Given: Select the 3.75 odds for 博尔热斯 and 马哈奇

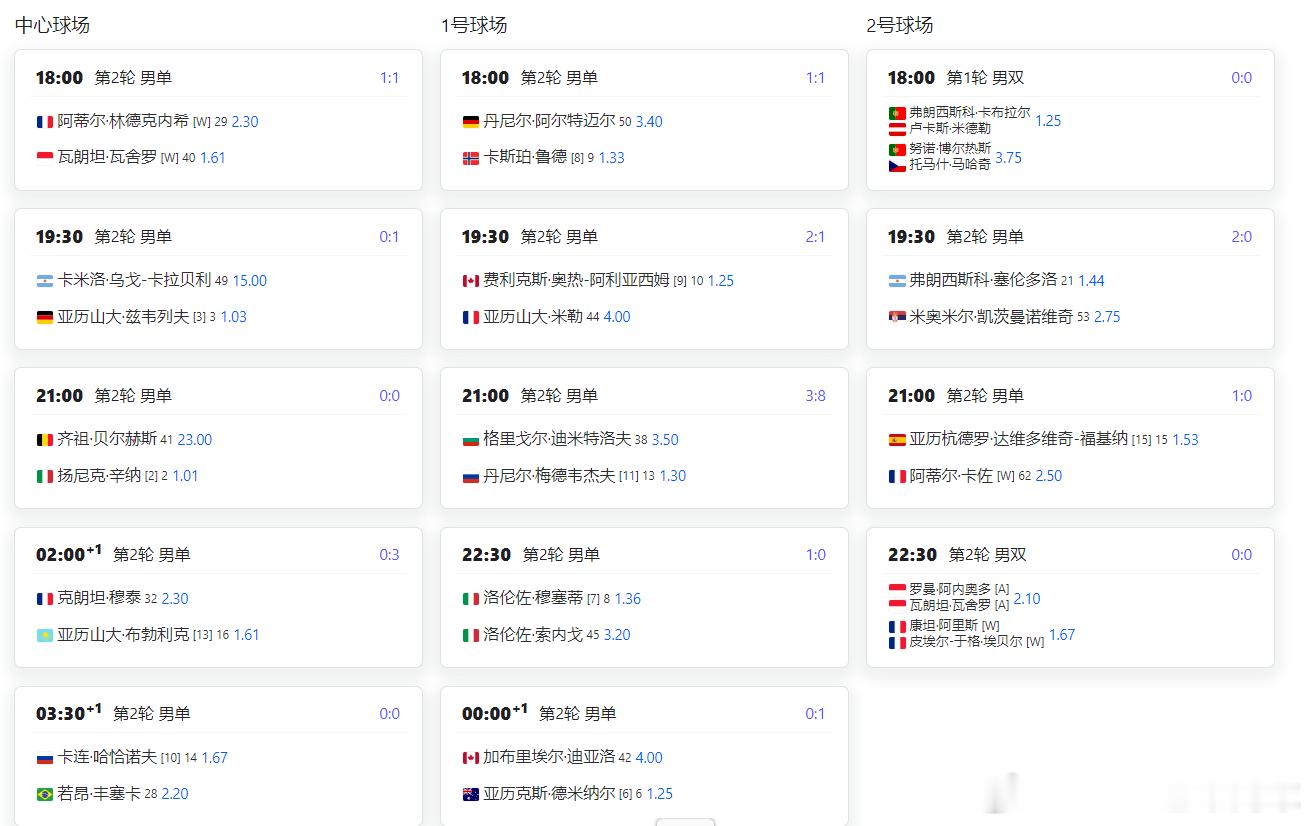Looking at the screenshot, I should point(1008,158).
